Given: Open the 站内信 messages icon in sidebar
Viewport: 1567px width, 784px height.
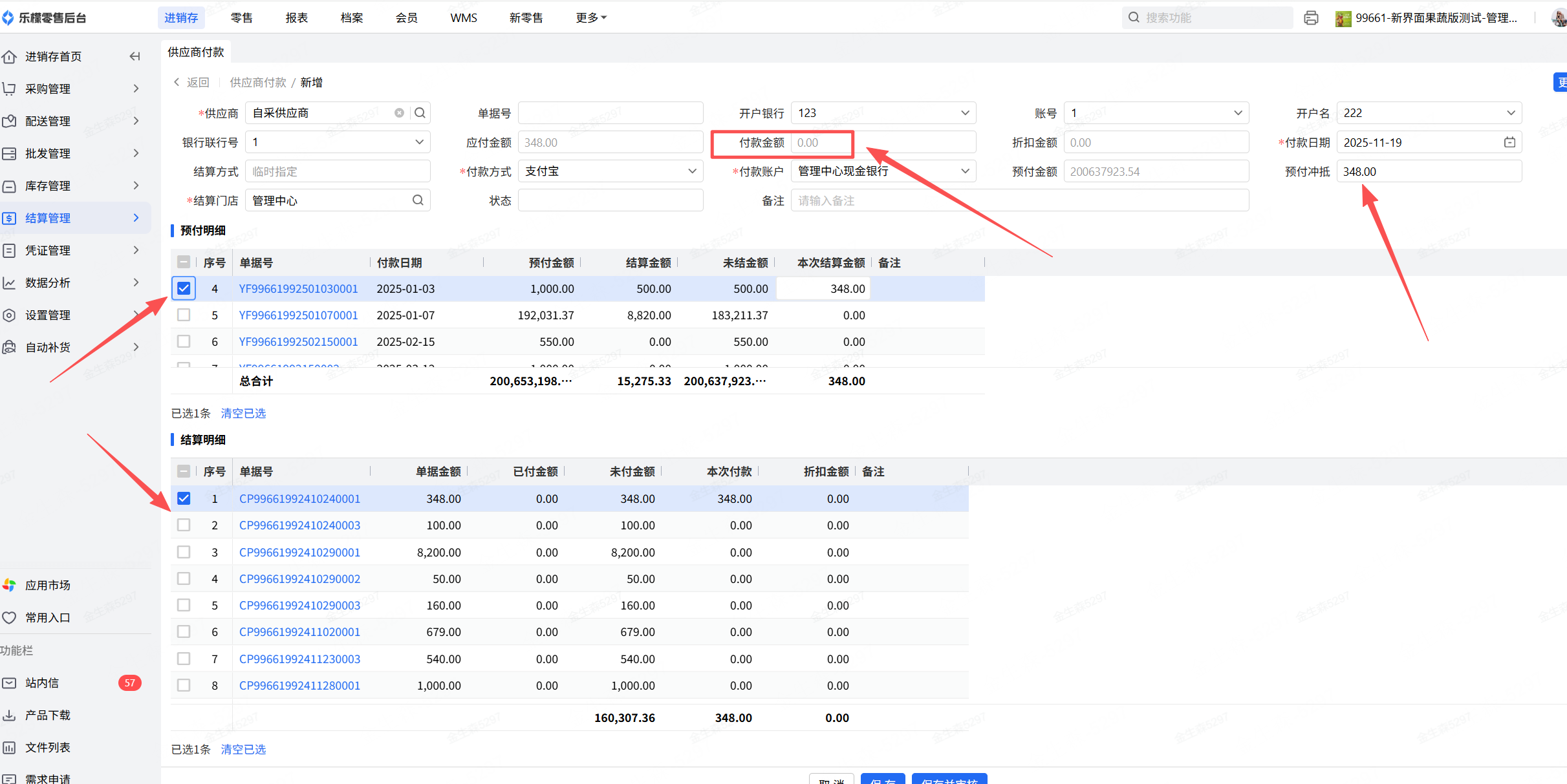Looking at the screenshot, I should point(10,683).
